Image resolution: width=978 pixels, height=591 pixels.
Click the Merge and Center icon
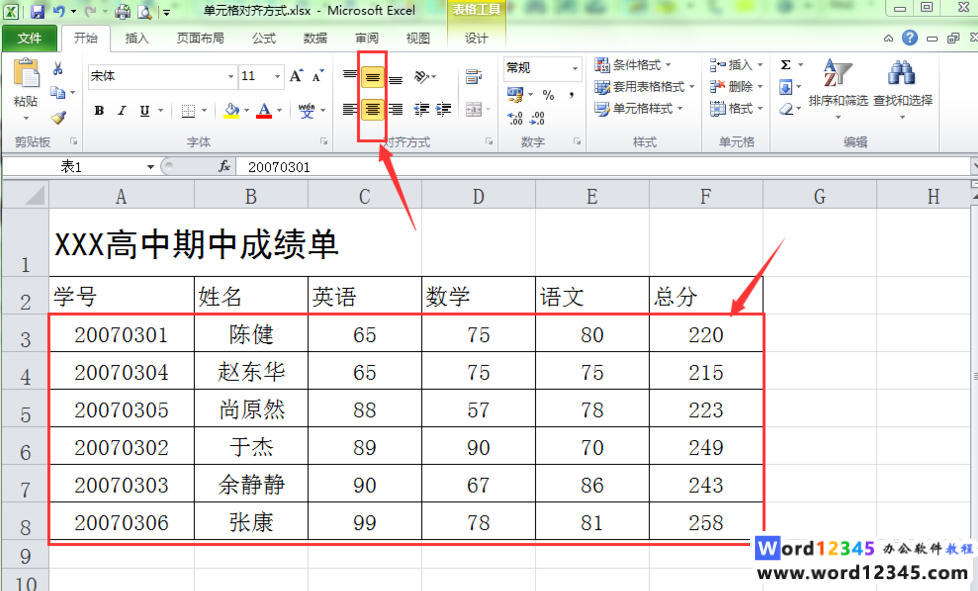coord(474,110)
